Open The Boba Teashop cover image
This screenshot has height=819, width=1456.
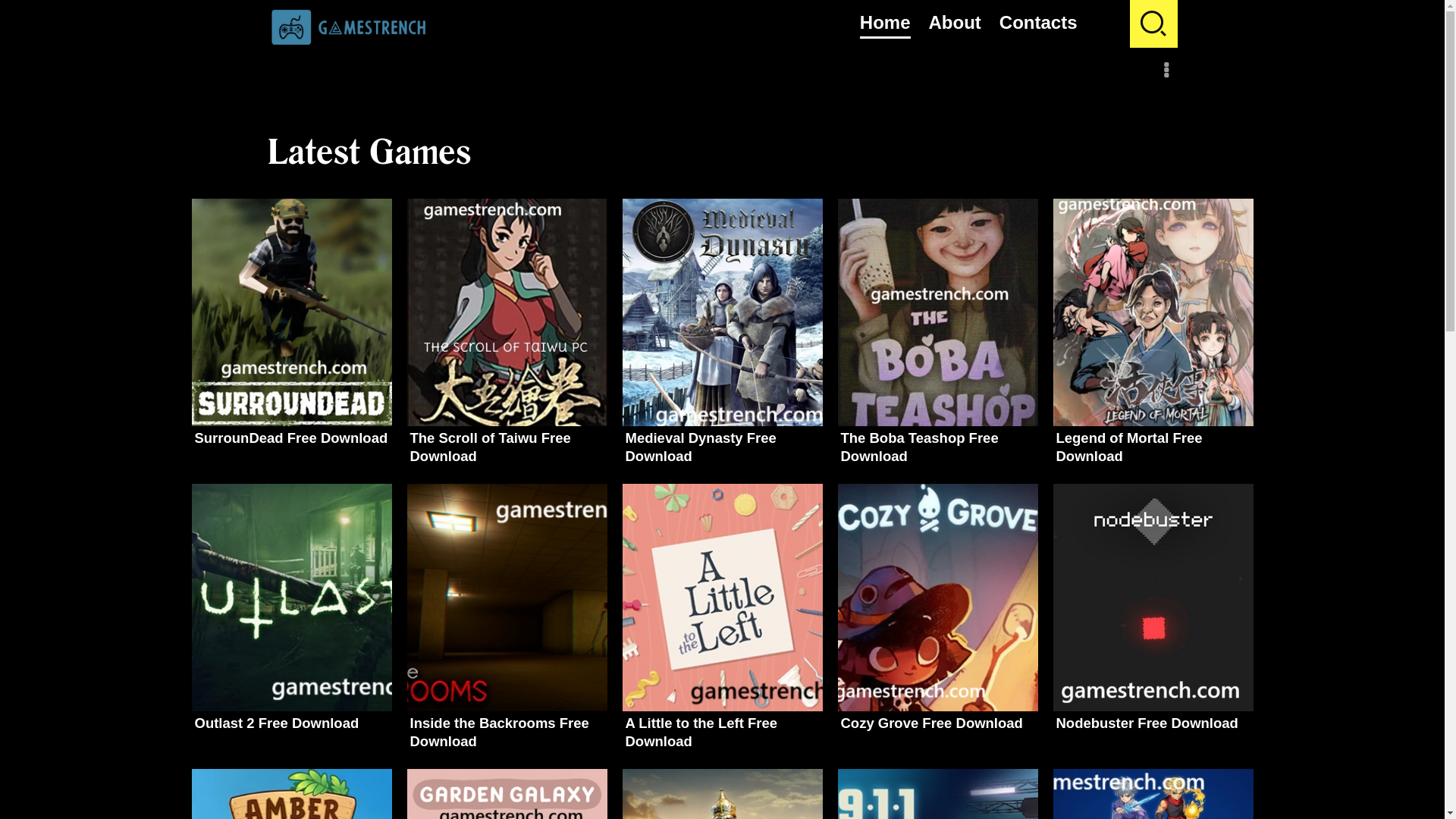tap(938, 312)
